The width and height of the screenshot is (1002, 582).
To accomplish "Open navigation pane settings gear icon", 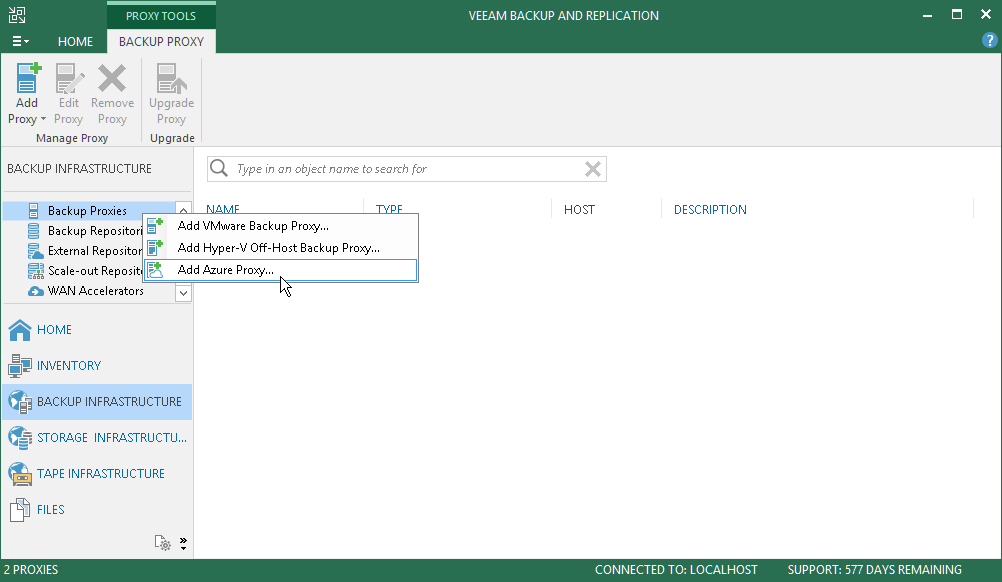I will pos(162,542).
